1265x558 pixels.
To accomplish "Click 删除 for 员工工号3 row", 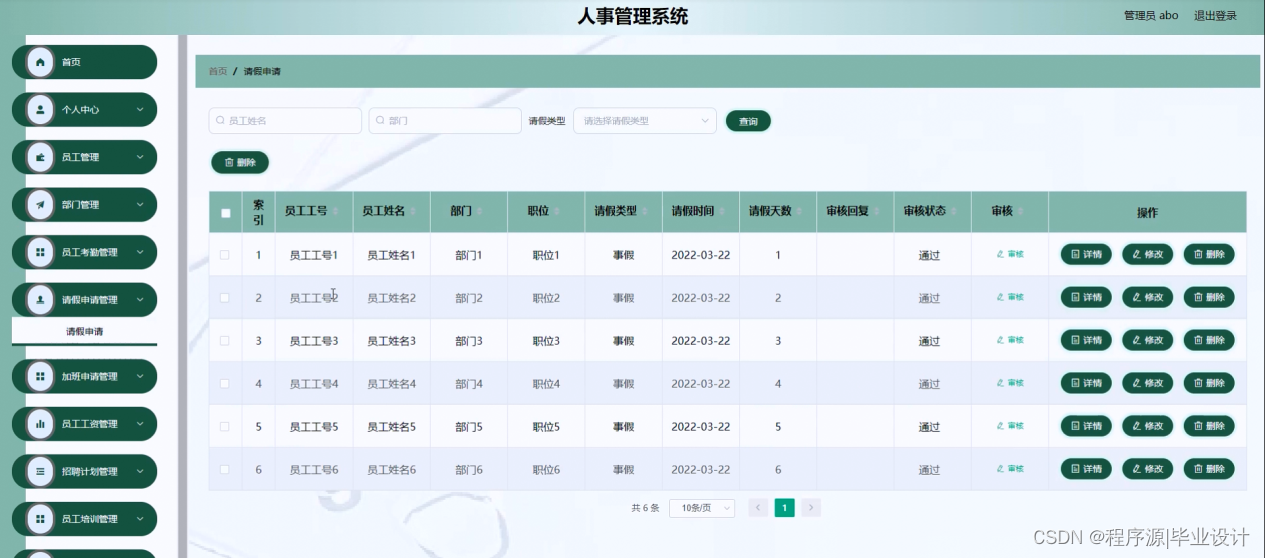I will (1209, 341).
